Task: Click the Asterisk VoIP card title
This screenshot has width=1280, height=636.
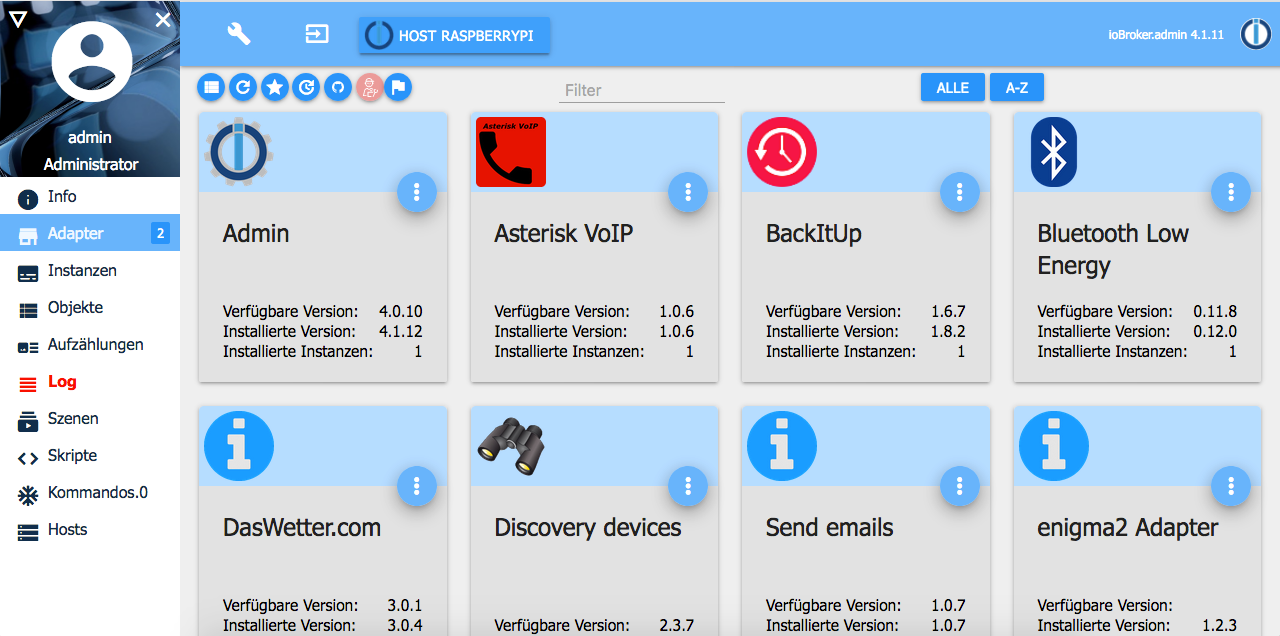Action: point(564,234)
